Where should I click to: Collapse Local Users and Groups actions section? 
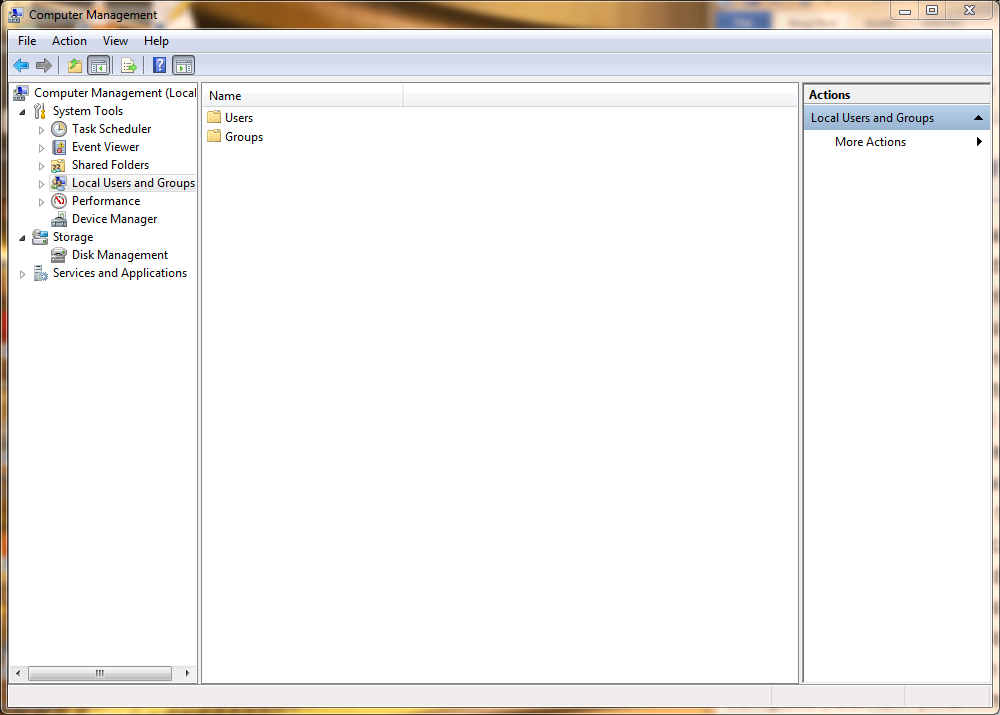tap(978, 118)
